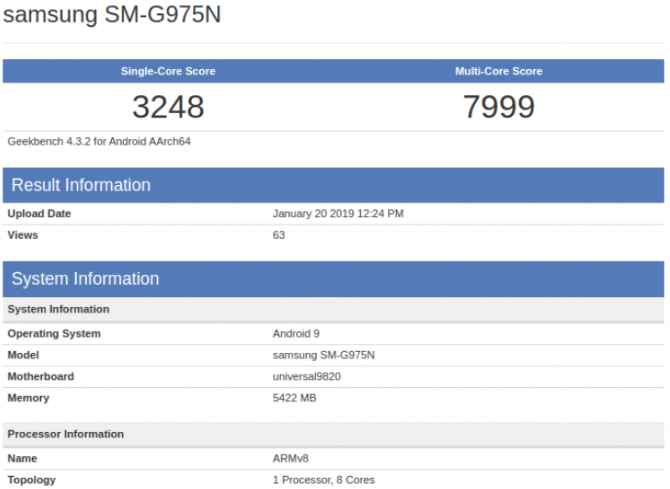This screenshot has height=489, width=670.
Task: Select the gray System Information subheader row
Action: coord(333,309)
